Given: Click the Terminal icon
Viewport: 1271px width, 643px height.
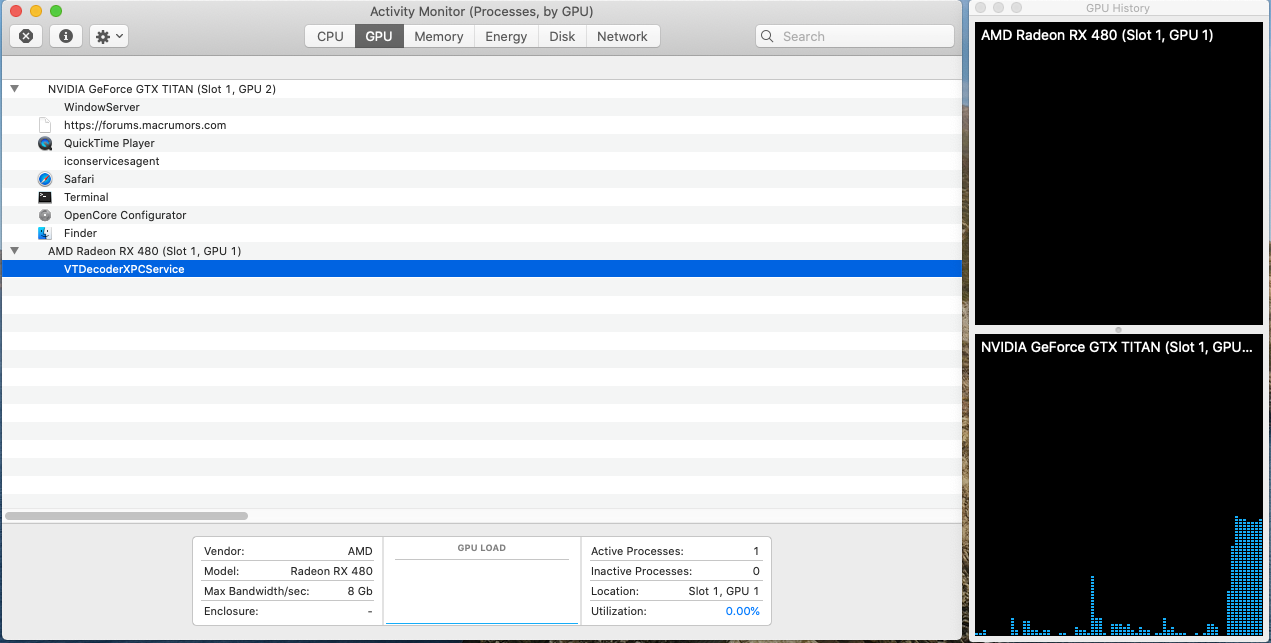Looking at the screenshot, I should [x=44, y=197].
